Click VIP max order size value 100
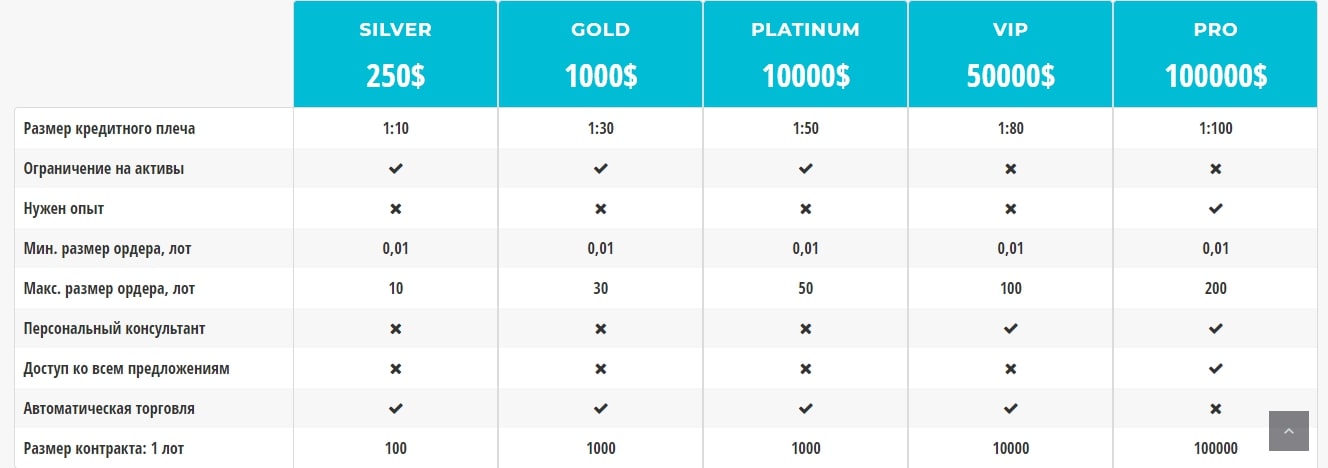Screen dimensions: 1328x468 (x=1010, y=289)
